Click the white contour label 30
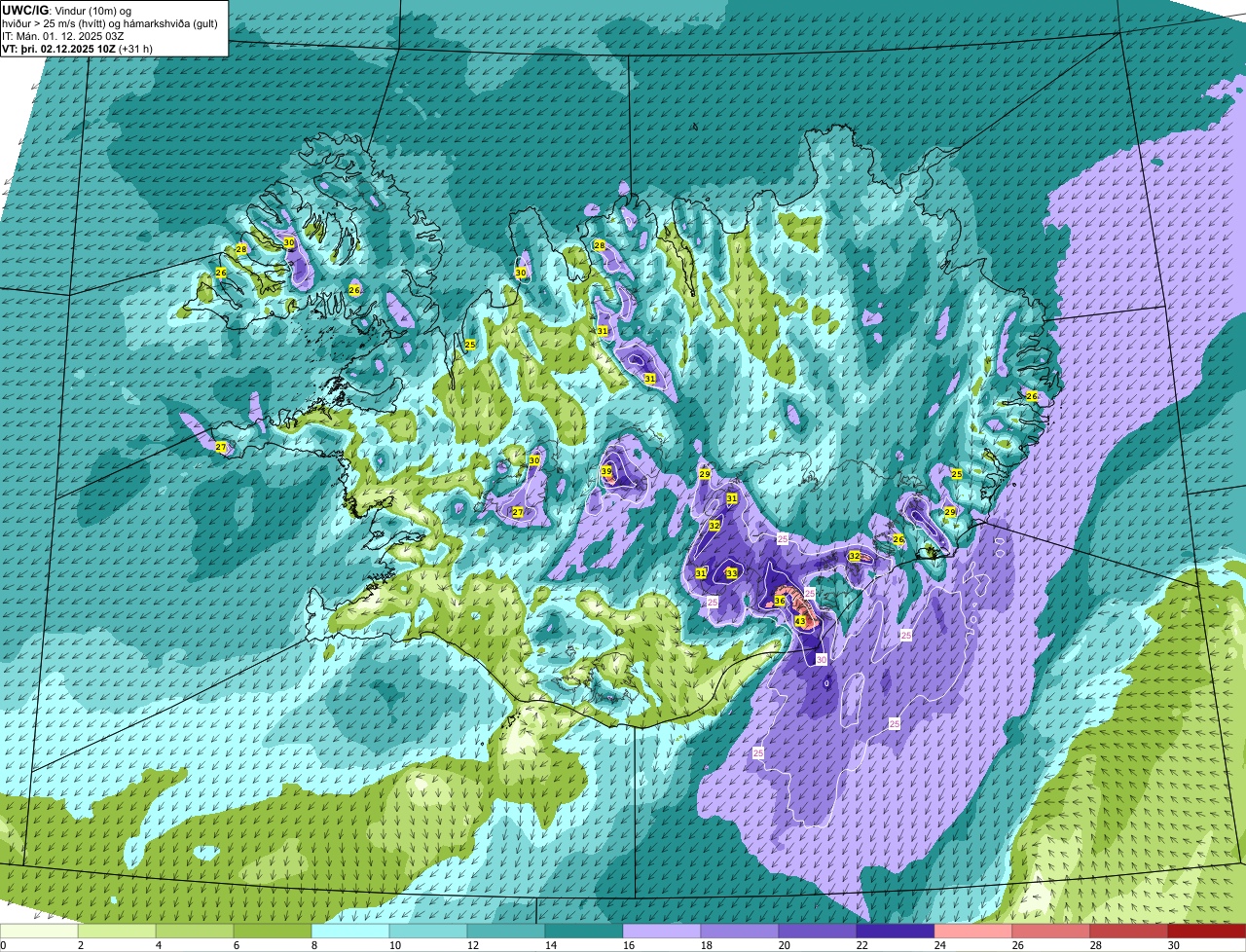1246x952 pixels. [x=821, y=659]
